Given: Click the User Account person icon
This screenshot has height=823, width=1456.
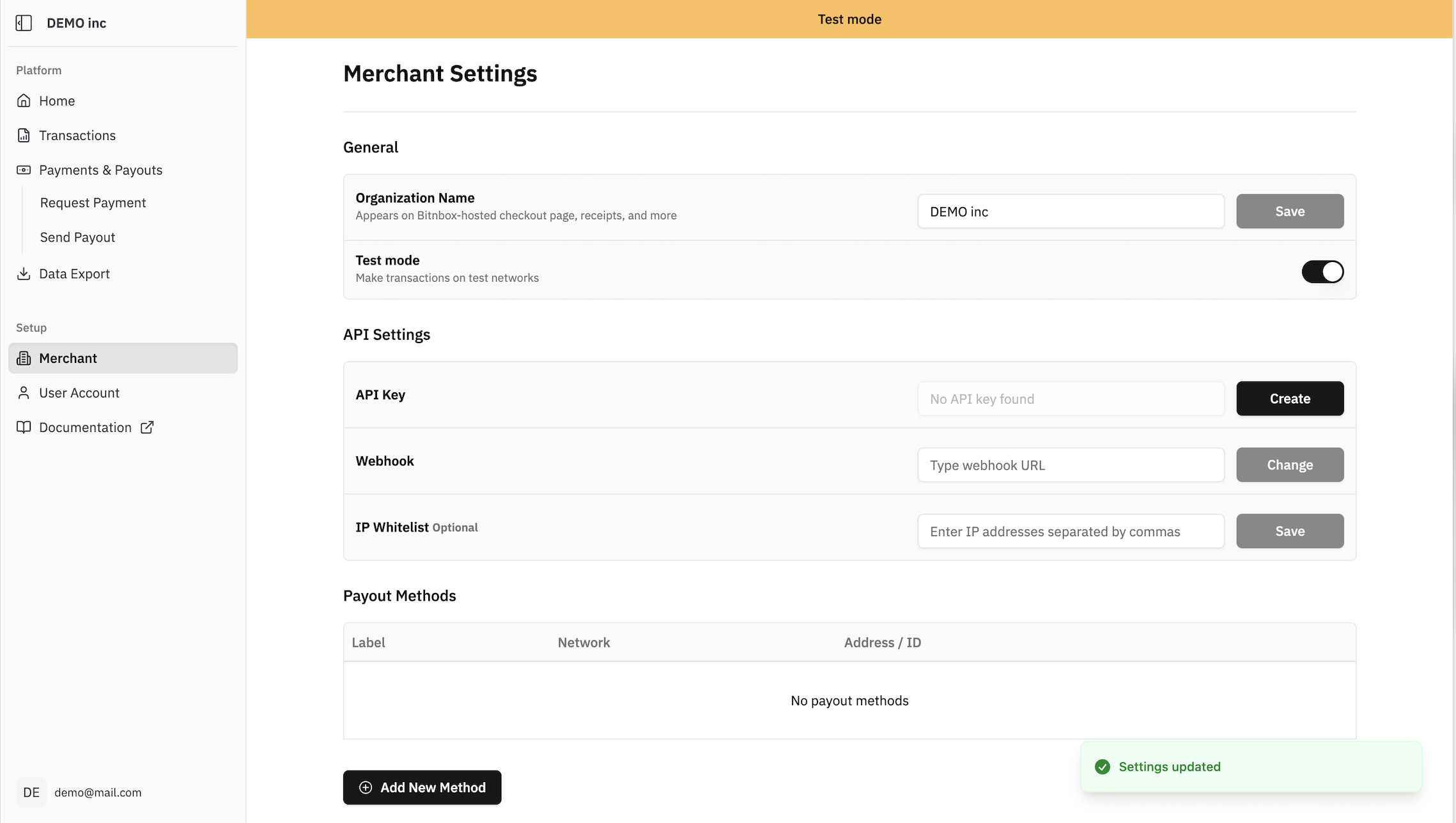Looking at the screenshot, I should tap(24, 393).
